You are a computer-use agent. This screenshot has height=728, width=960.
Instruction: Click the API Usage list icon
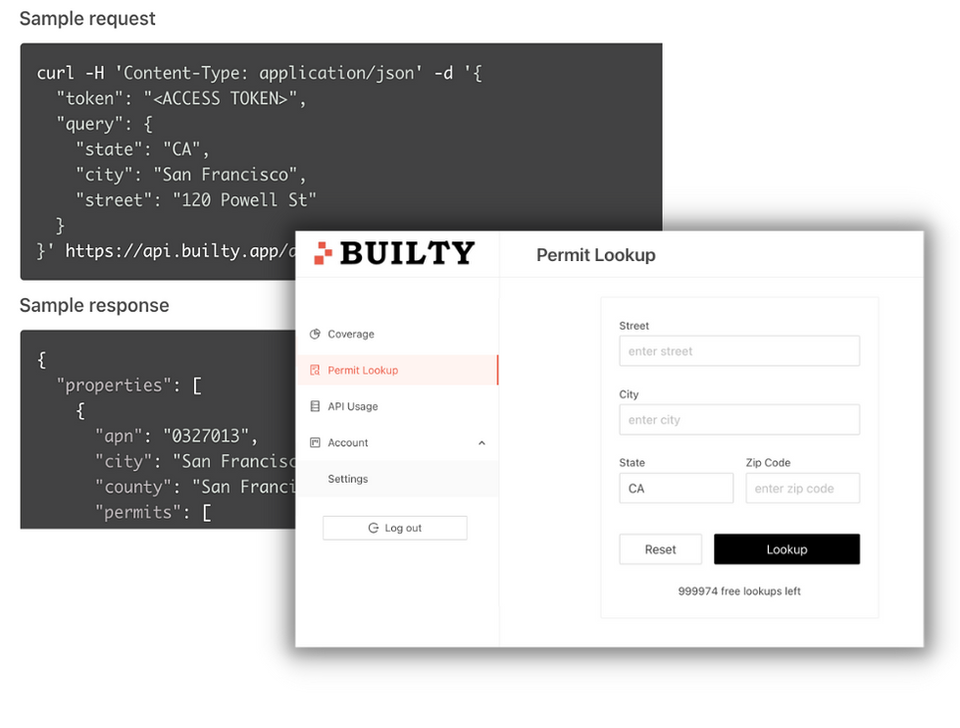coord(315,406)
